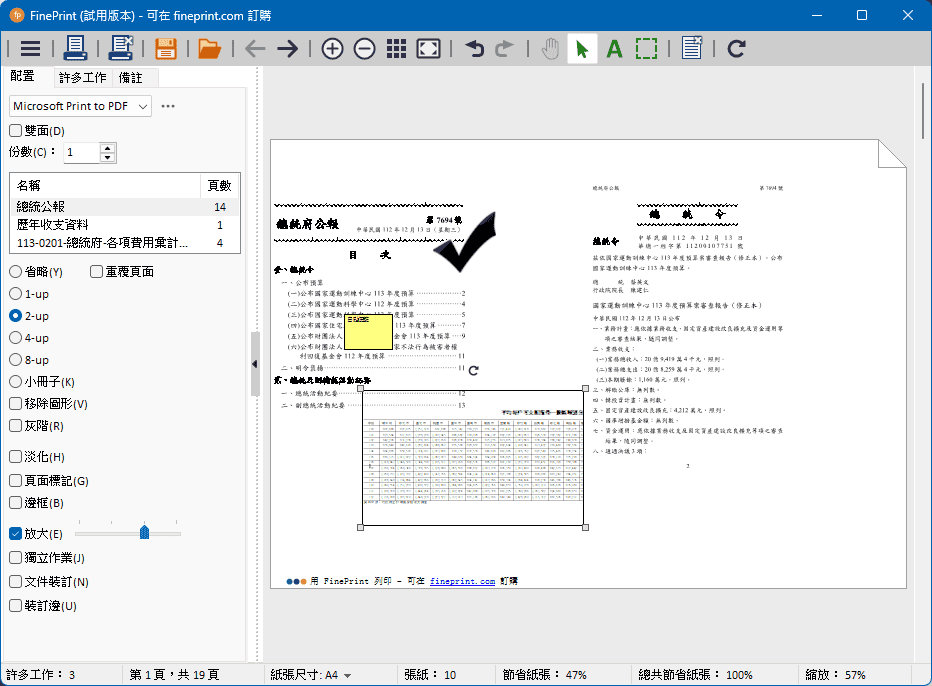Click the zoom in plus icon
Screen dimensions: 932x686
(x=332, y=48)
